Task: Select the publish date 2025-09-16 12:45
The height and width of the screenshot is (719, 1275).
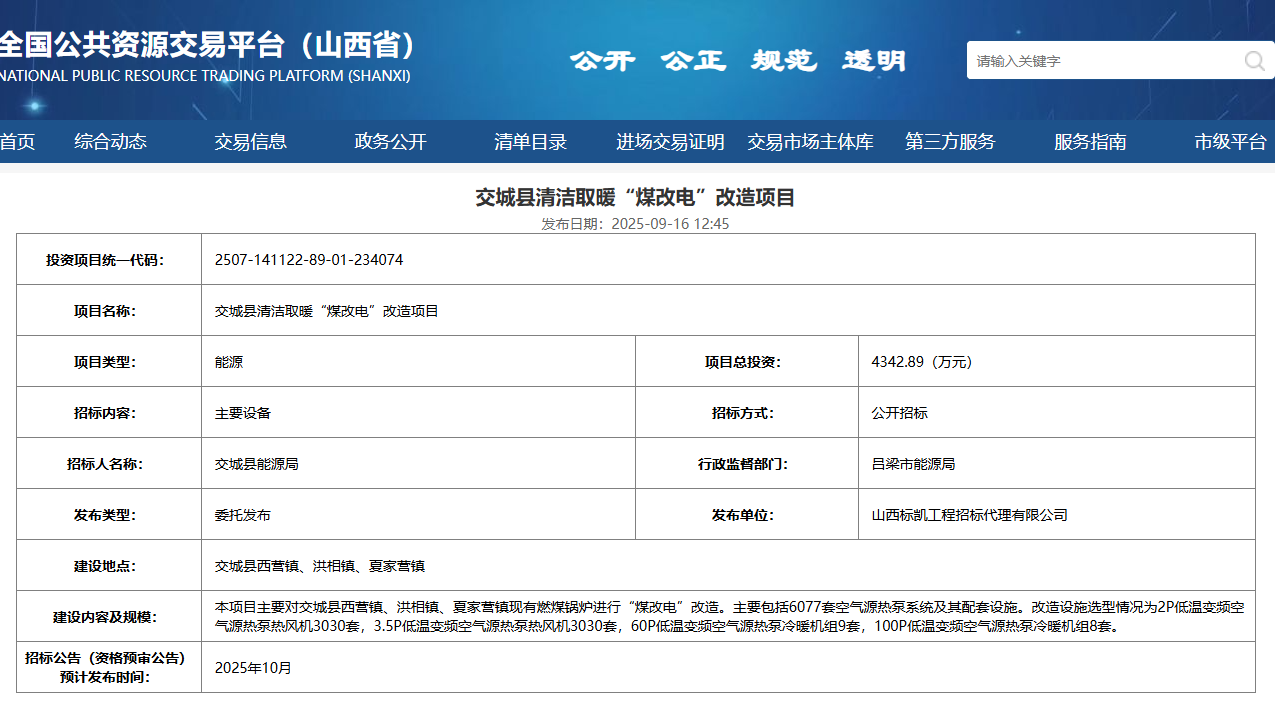Action: pos(670,224)
